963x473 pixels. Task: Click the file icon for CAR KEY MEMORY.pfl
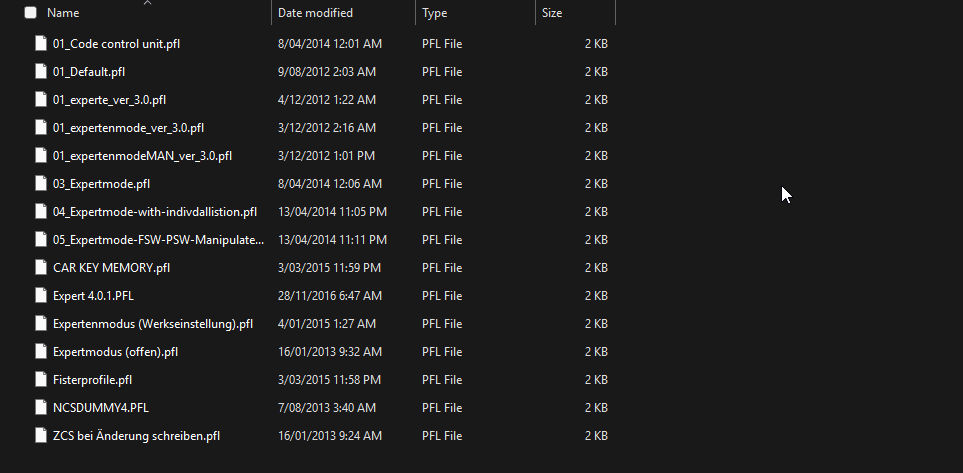41,267
